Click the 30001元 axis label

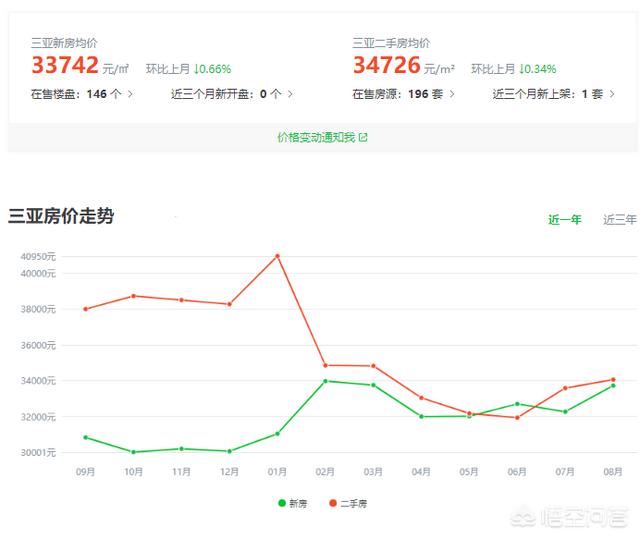38,452
